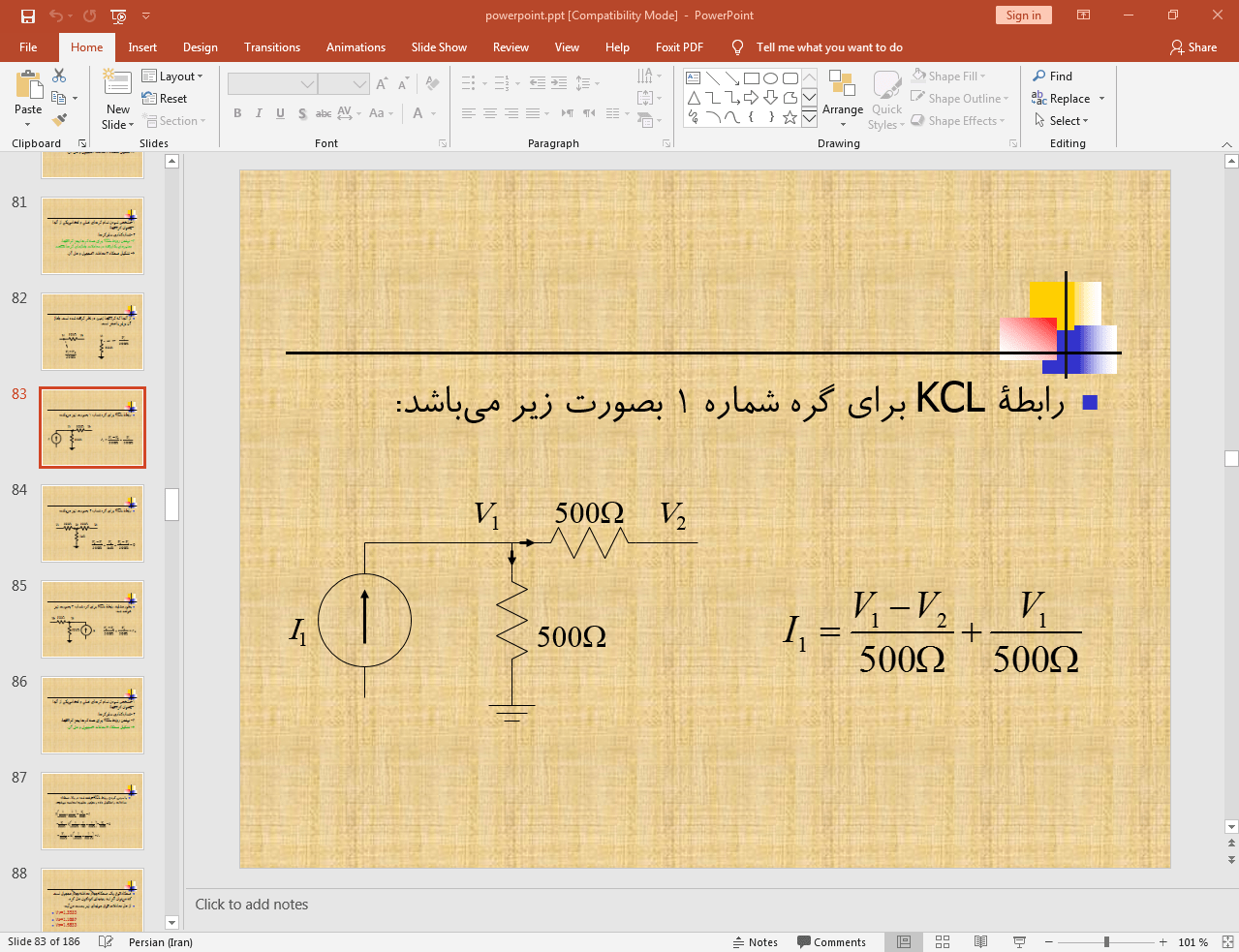The width and height of the screenshot is (1239, 952).
Task: Click the Tell me what you want field
Action: pos(829,47)
